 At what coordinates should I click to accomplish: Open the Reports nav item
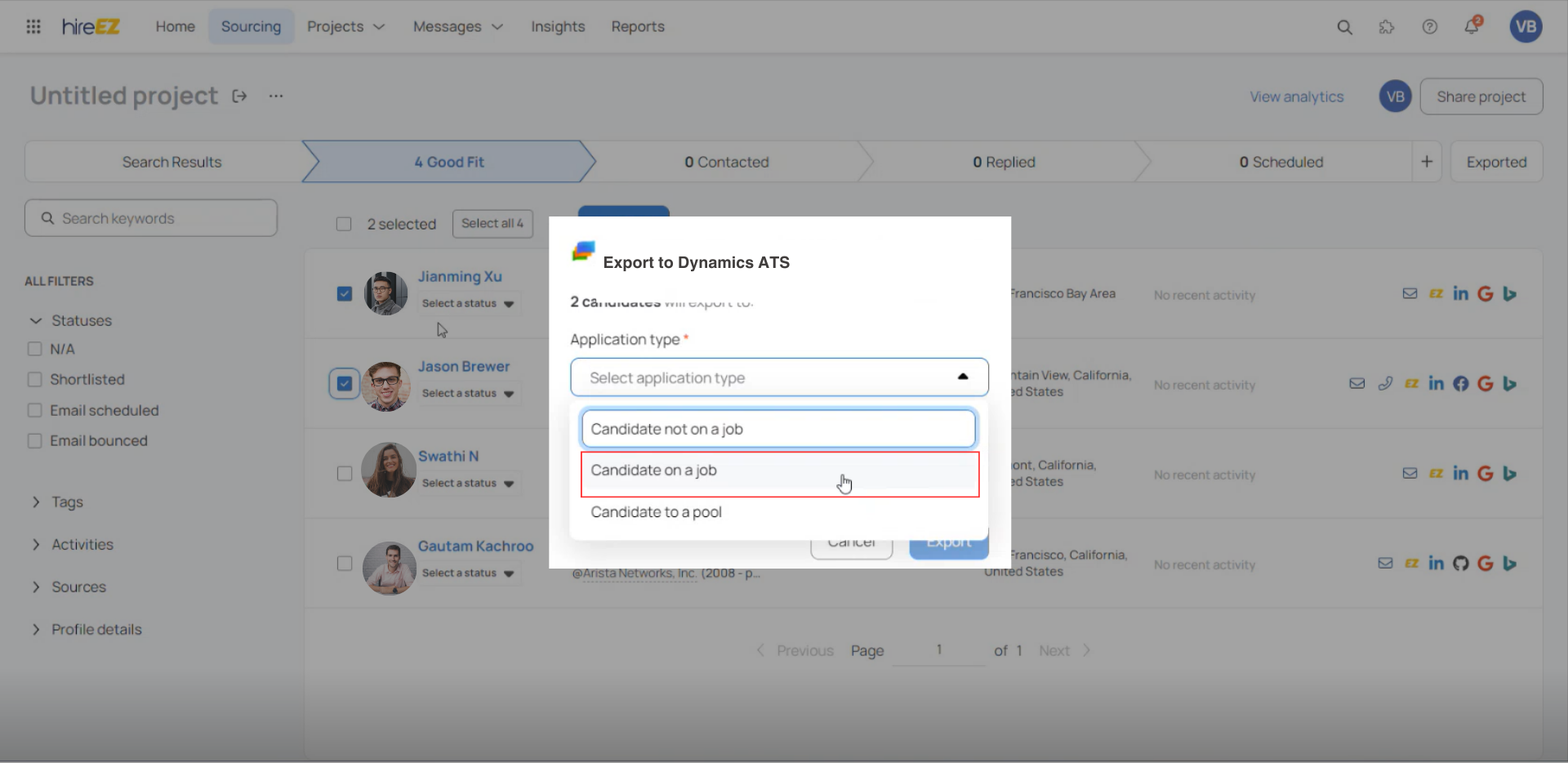tap(638, 27)
